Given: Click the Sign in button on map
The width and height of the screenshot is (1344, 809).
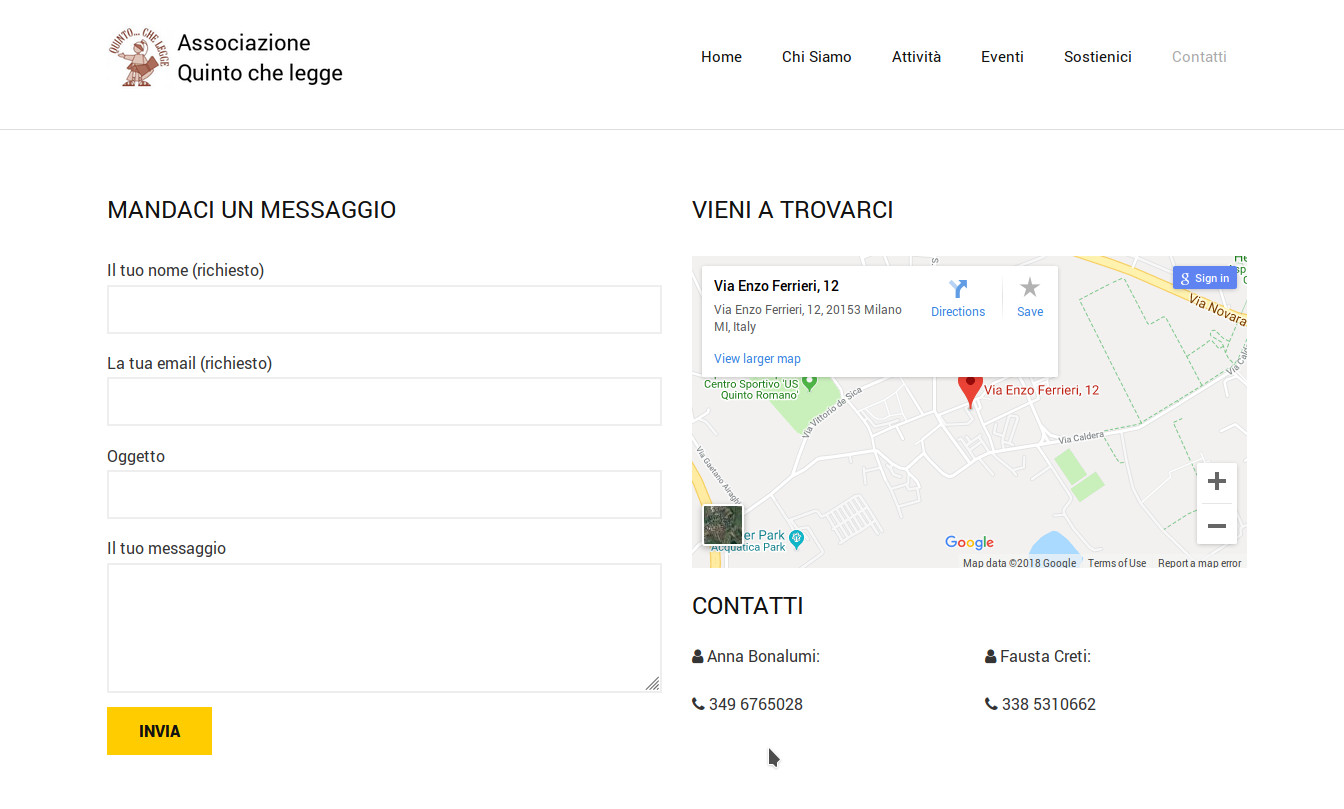Looking at the screenshot, I should 1204,278.
